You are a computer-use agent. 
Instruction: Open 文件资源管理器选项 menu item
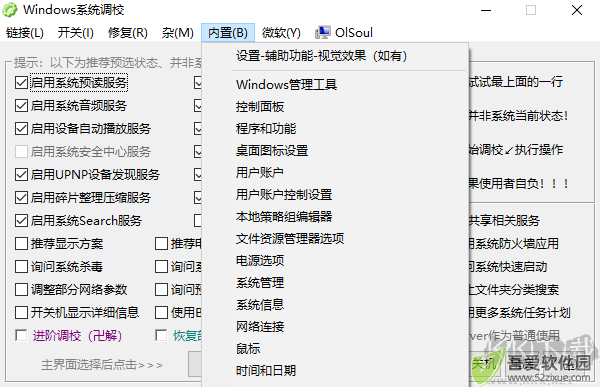click(x=335, y=238)
